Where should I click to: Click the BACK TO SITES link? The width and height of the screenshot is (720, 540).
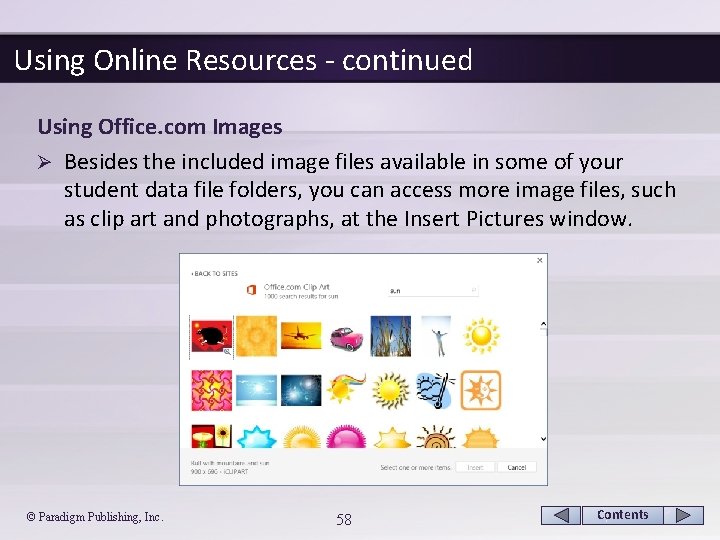(x=214, y=274)
